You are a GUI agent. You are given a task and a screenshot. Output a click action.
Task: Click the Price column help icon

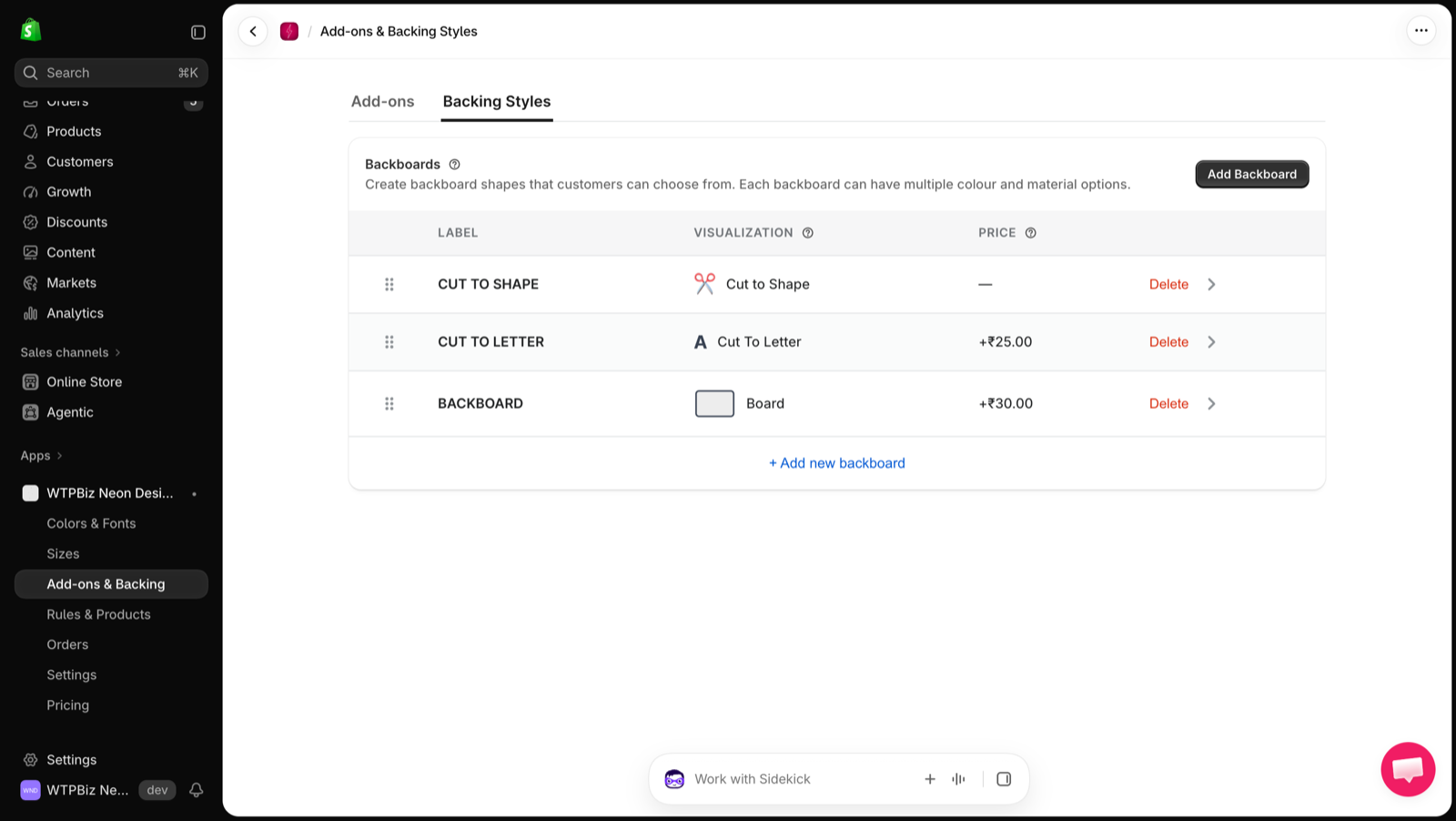pos(1031,233)
